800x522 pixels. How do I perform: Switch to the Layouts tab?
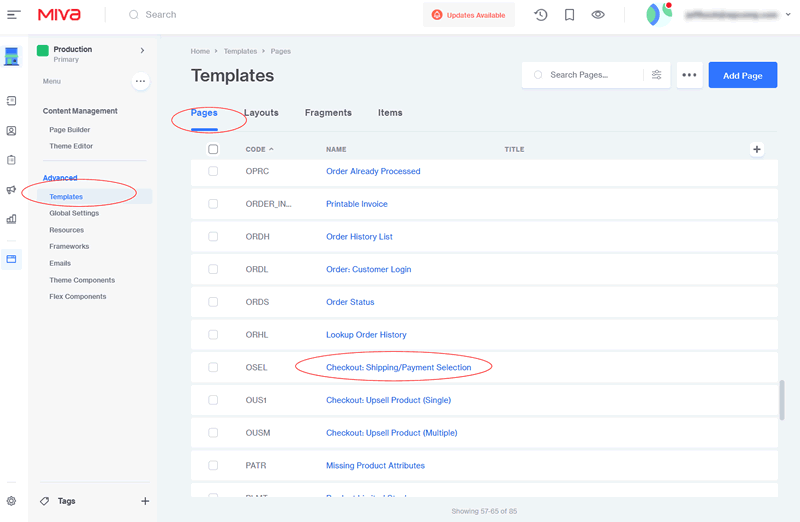pos(261,113)
